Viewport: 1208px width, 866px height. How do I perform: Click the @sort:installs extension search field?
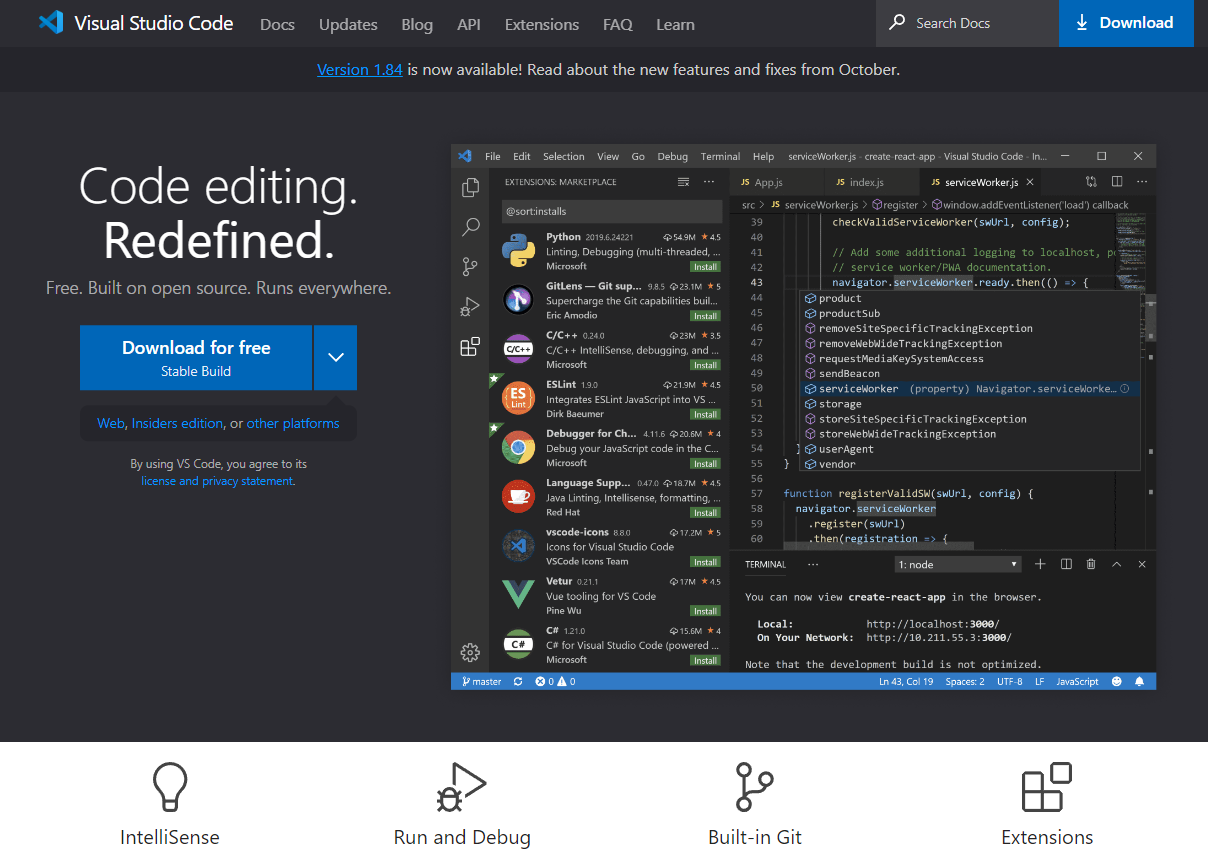(x=612, y=211)
